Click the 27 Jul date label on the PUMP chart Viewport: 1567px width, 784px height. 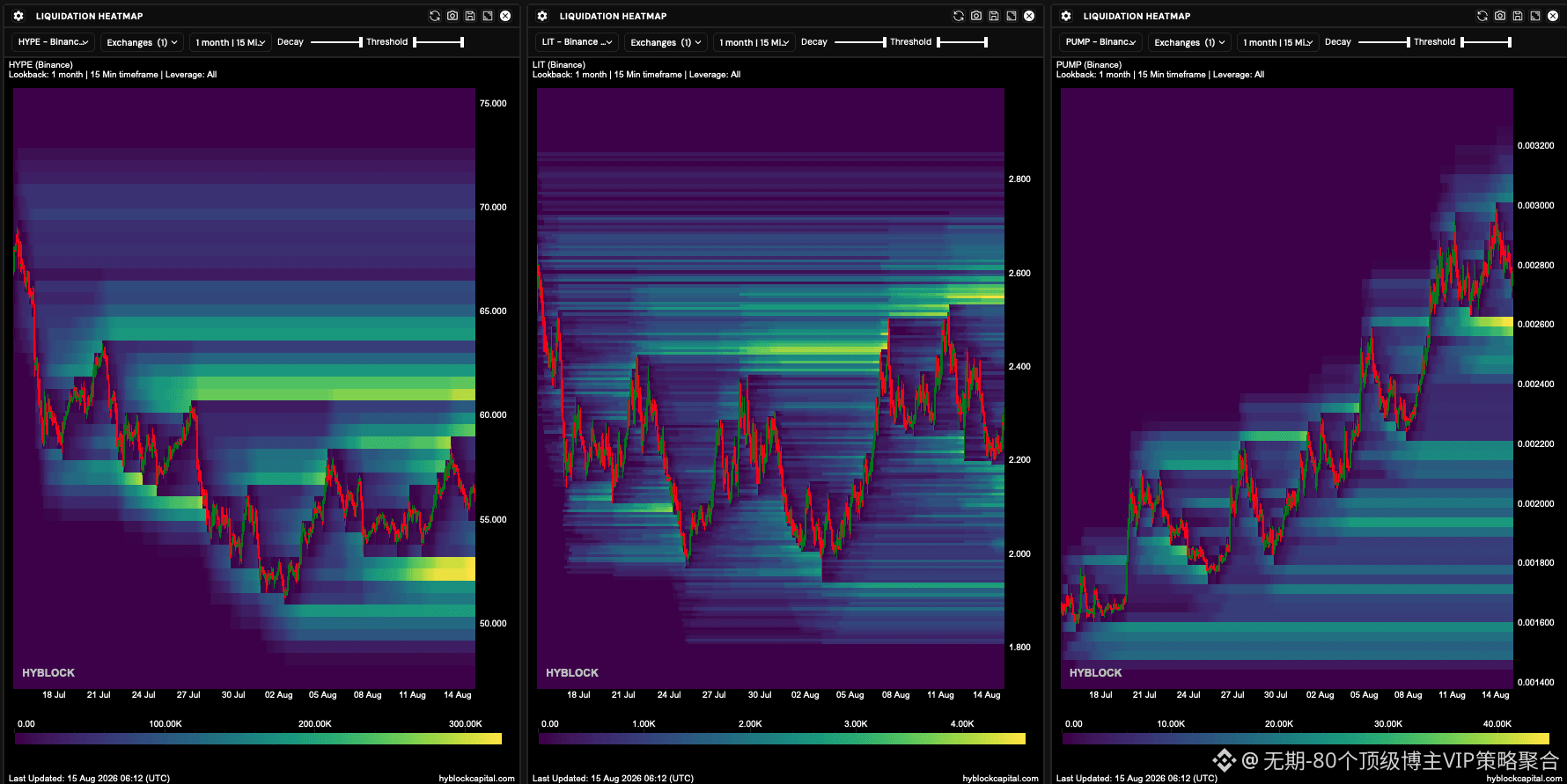click(1232, 695)
